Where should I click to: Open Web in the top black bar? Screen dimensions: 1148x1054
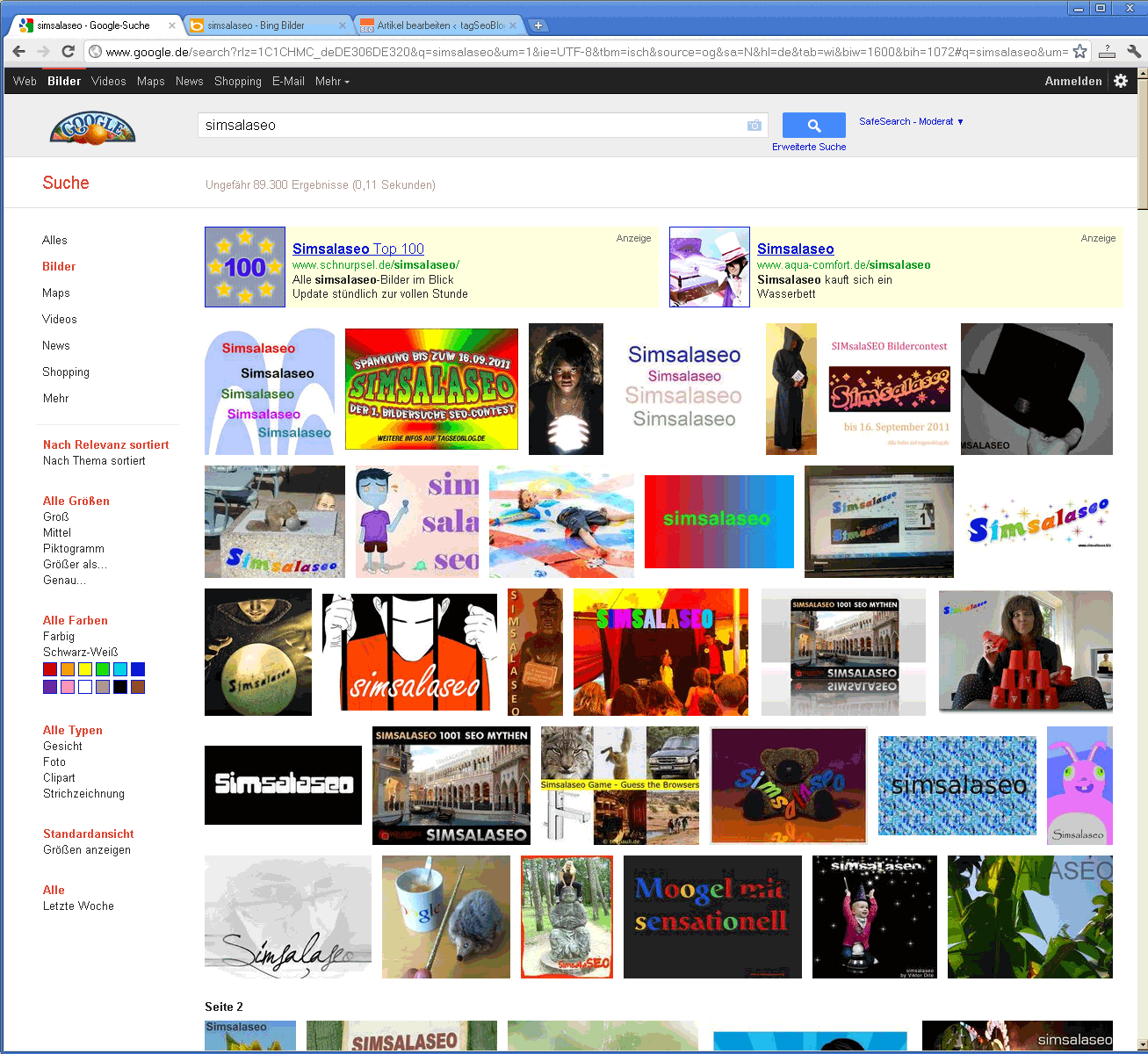(x=25, y=81)
